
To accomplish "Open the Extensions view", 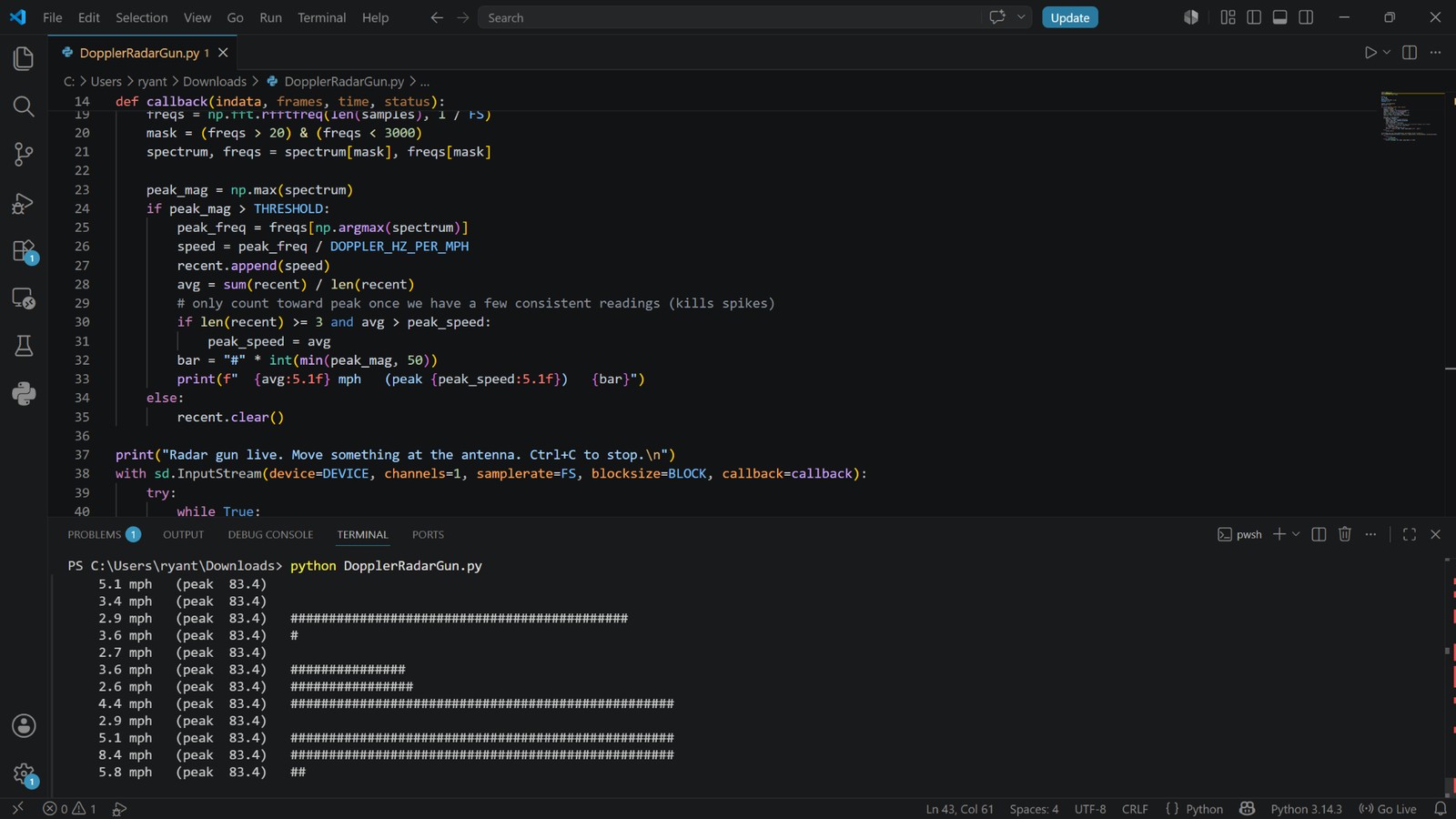I will coord(24,251).
